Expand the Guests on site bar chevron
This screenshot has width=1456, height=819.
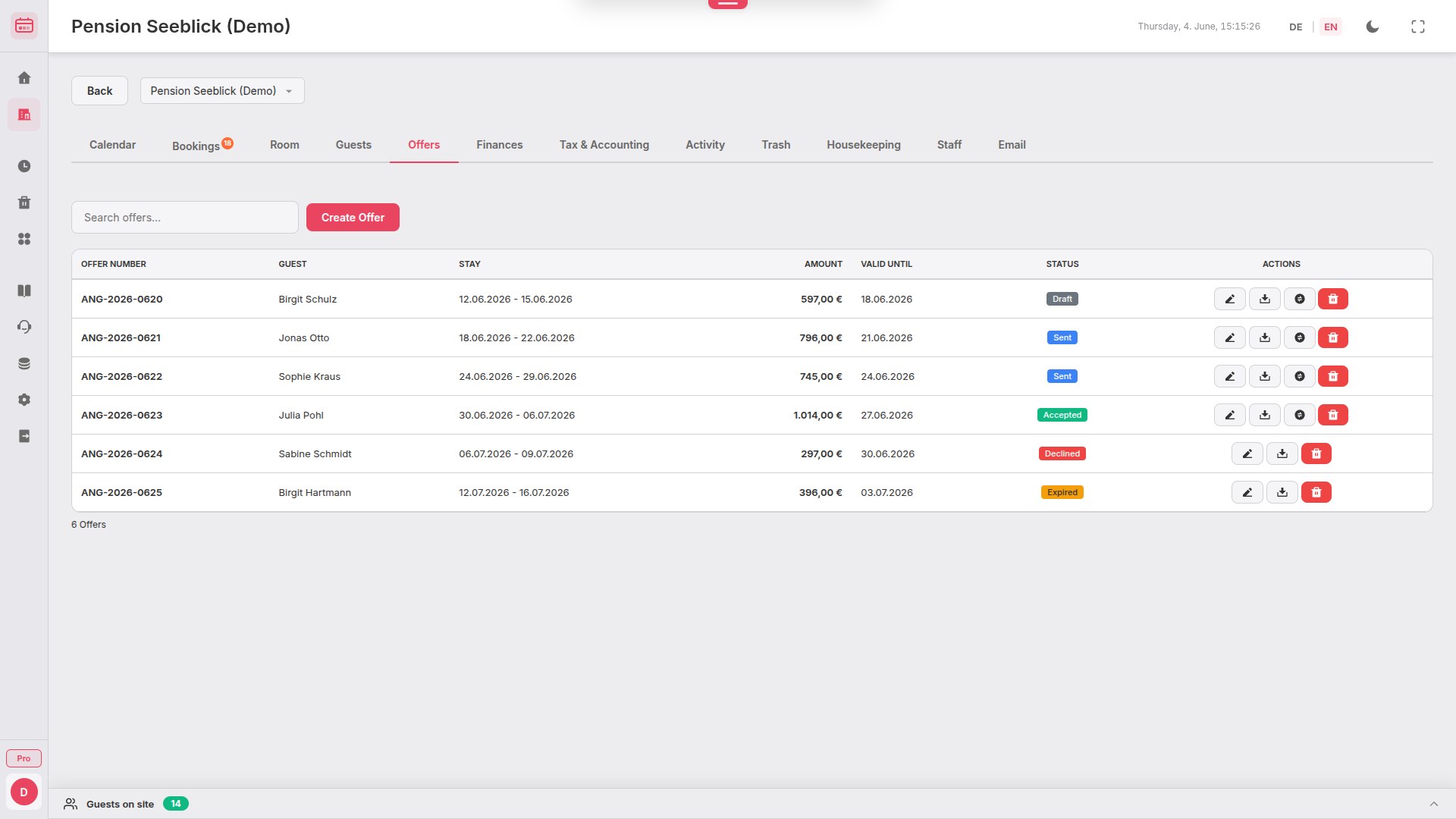coord(1434,804)
